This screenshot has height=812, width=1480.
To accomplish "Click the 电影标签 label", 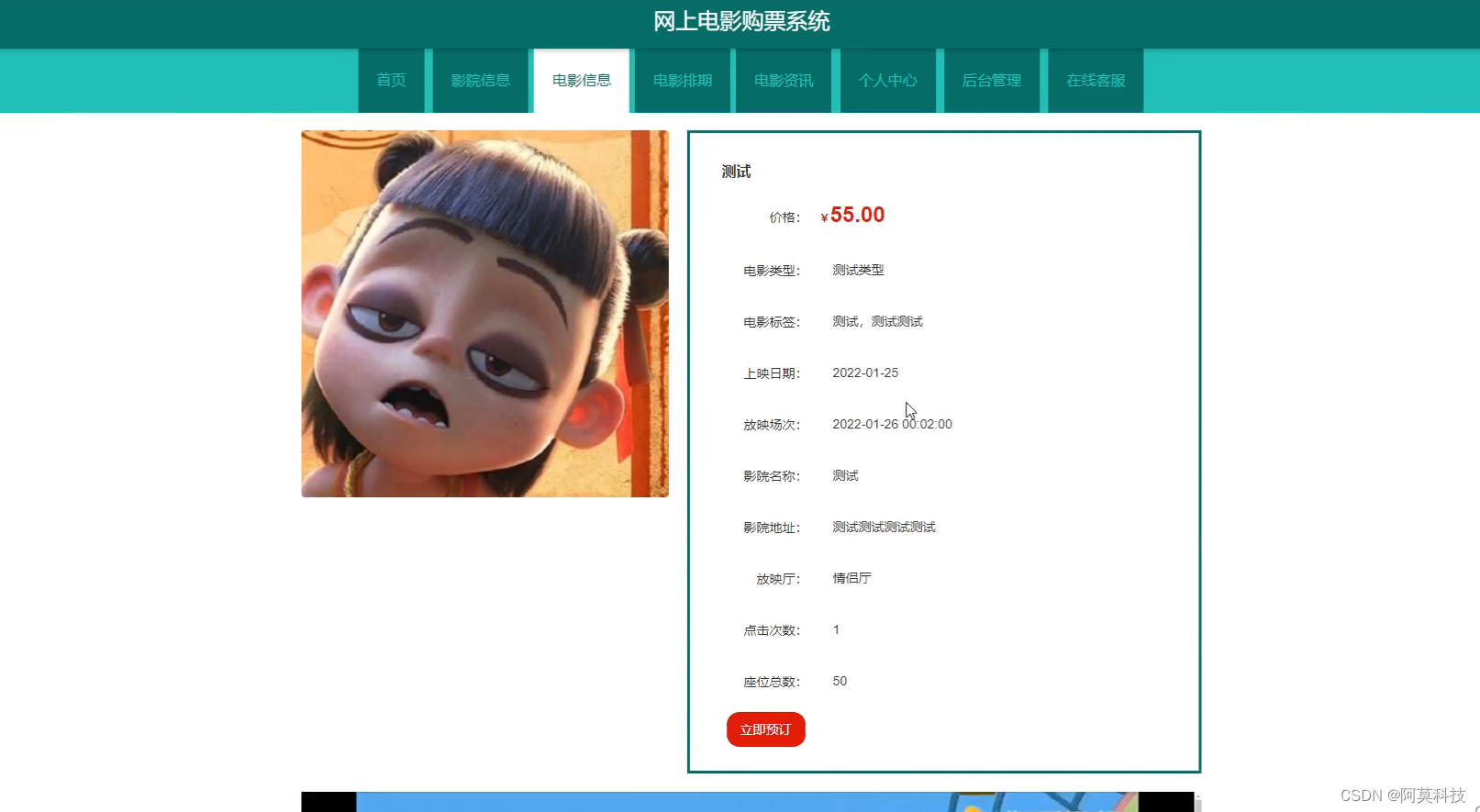I will click(772, 322).
